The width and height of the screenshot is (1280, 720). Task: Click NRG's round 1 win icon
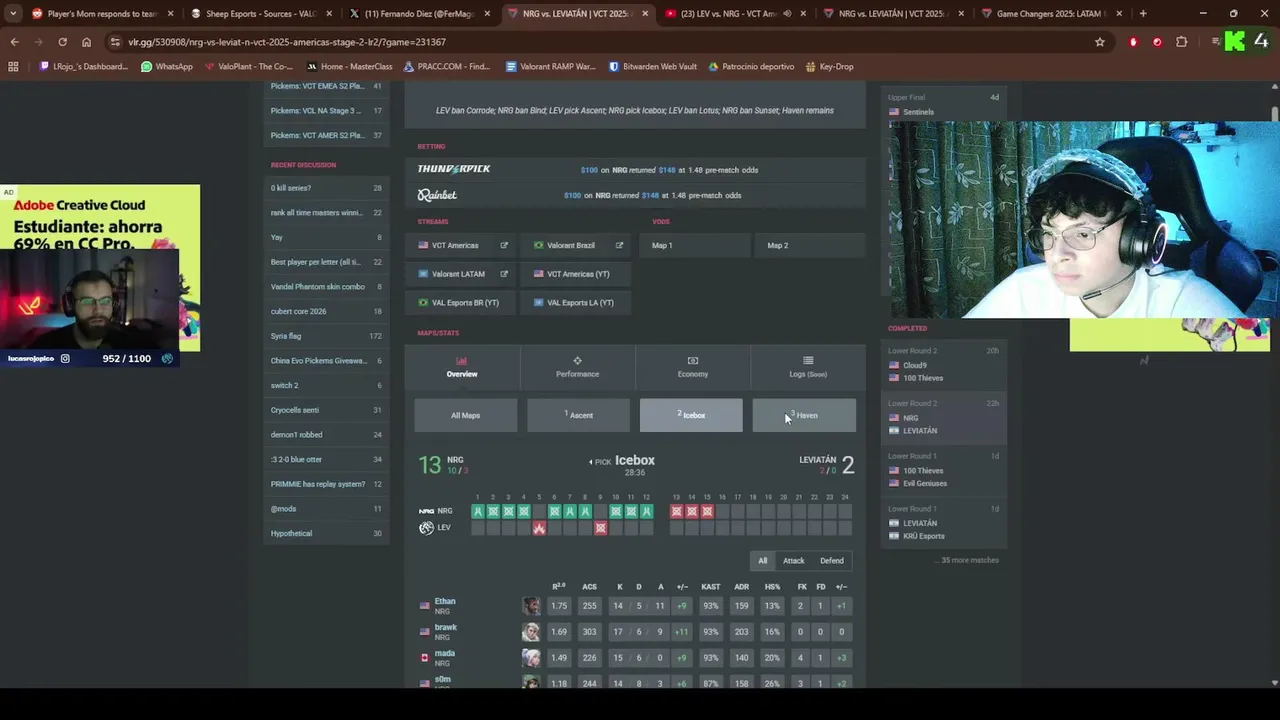click(x=478, y=511)
